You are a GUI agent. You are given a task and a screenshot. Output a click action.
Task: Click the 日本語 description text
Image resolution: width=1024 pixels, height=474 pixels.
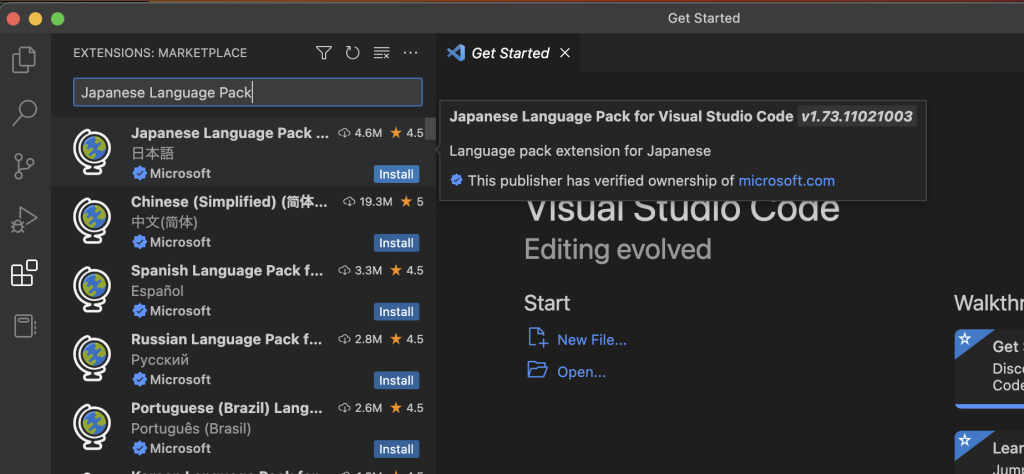(x=153, y=153)
